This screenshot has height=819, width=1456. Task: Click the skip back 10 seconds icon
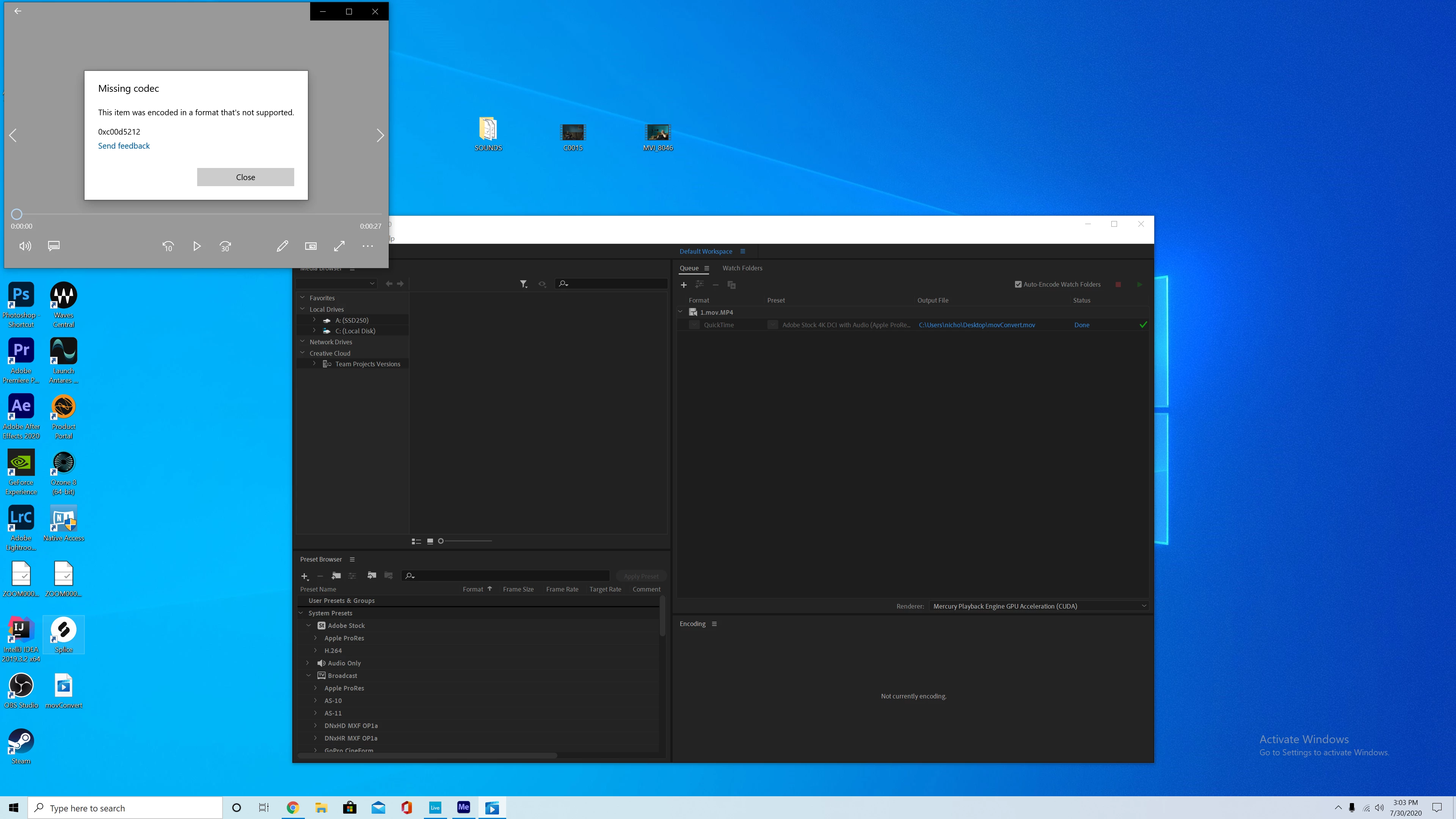168,246
